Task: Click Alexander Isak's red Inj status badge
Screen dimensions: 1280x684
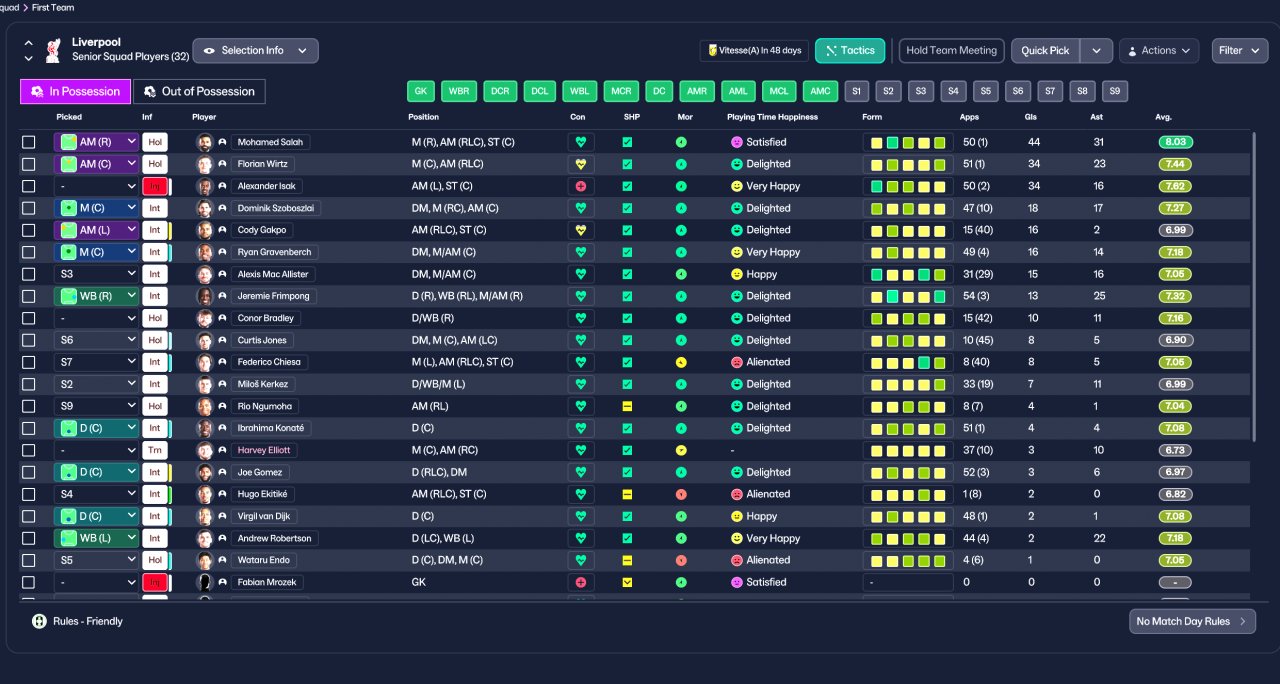Action: pyautogui.click(x=154, y=186)
